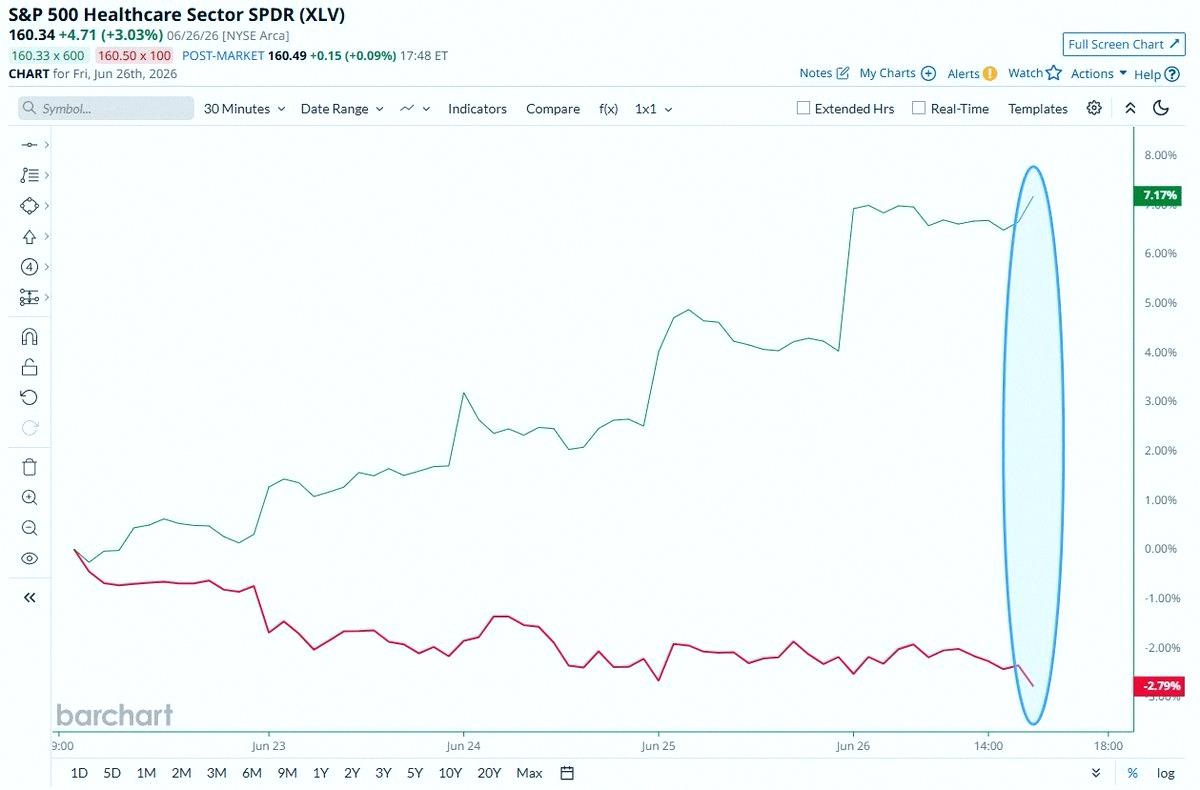Select the 1M range
The height and width of the screenshot is (790, 1200).
[x=146, y=773]
